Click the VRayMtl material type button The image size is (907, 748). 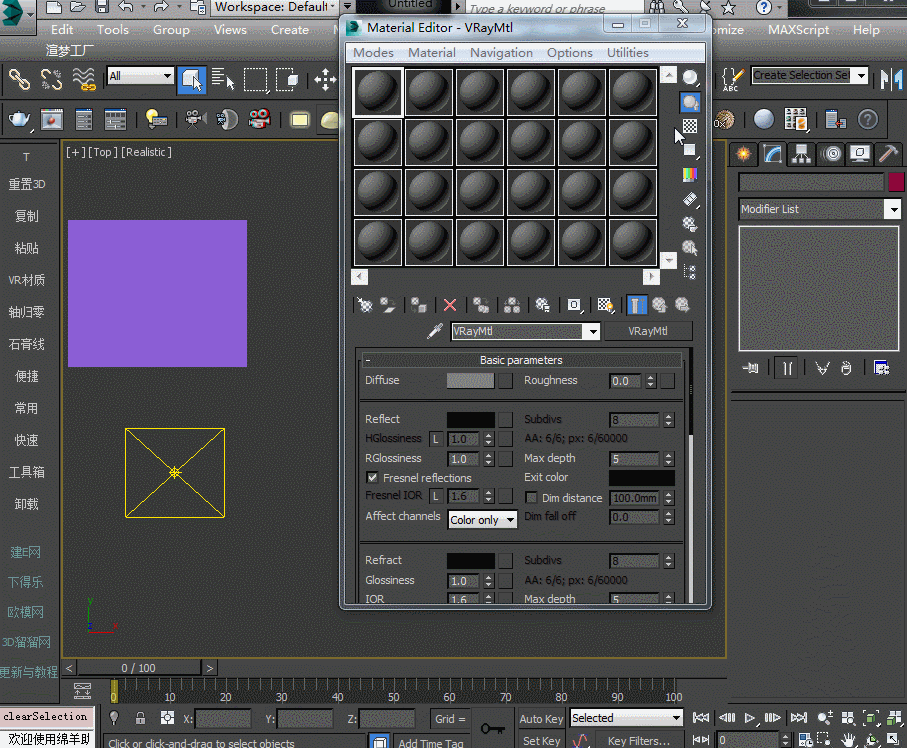coord(647,332)
